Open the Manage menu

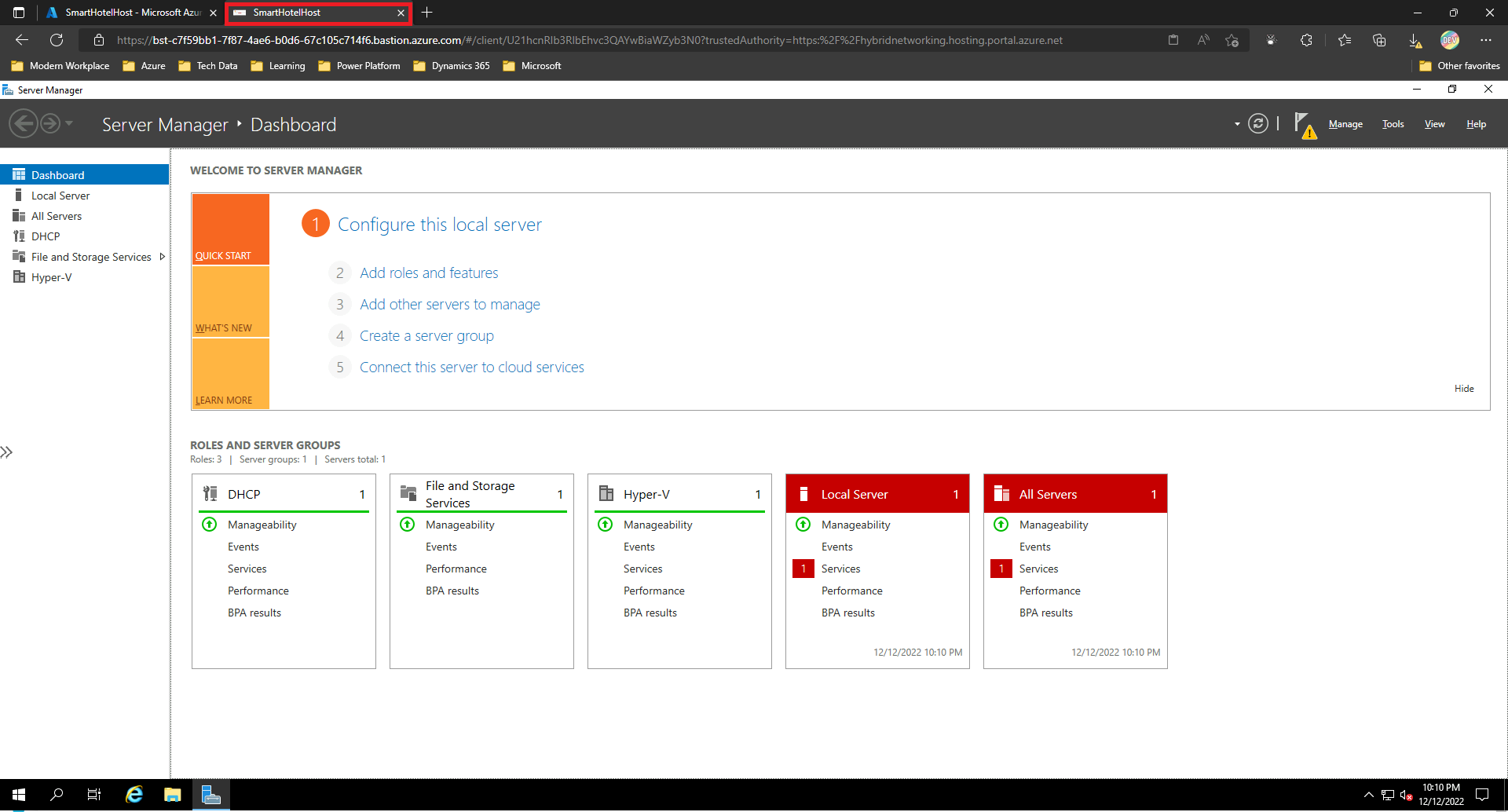tap(1345, 124)
